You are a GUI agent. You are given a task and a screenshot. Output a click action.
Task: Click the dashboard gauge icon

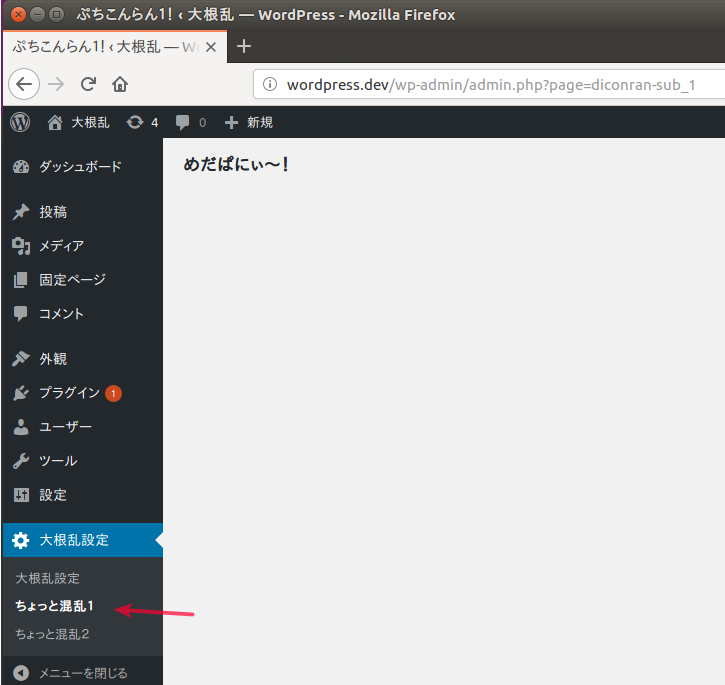tap(21, 167)
